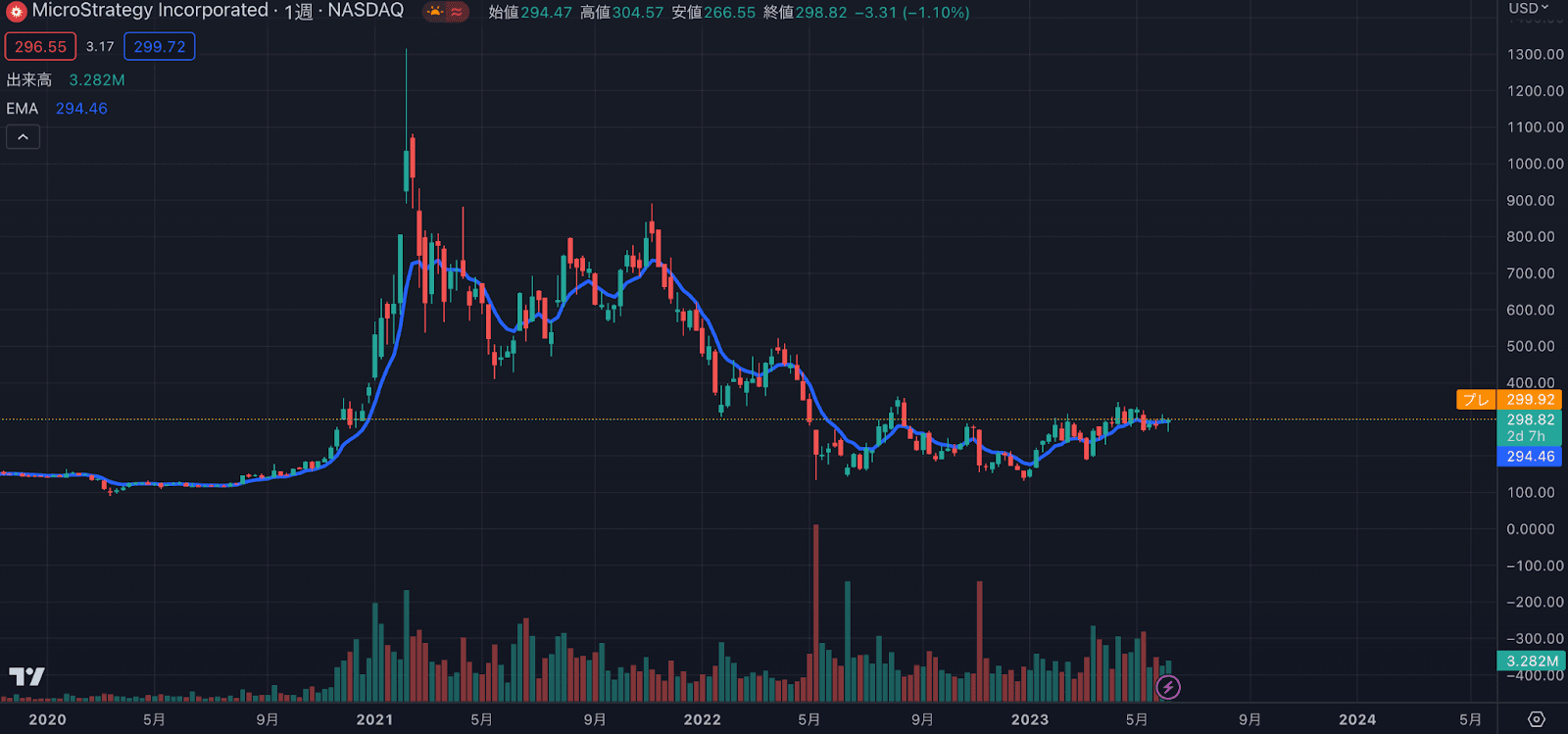
Task: Open the USD currency dropdown
Action: point(1528,9)
